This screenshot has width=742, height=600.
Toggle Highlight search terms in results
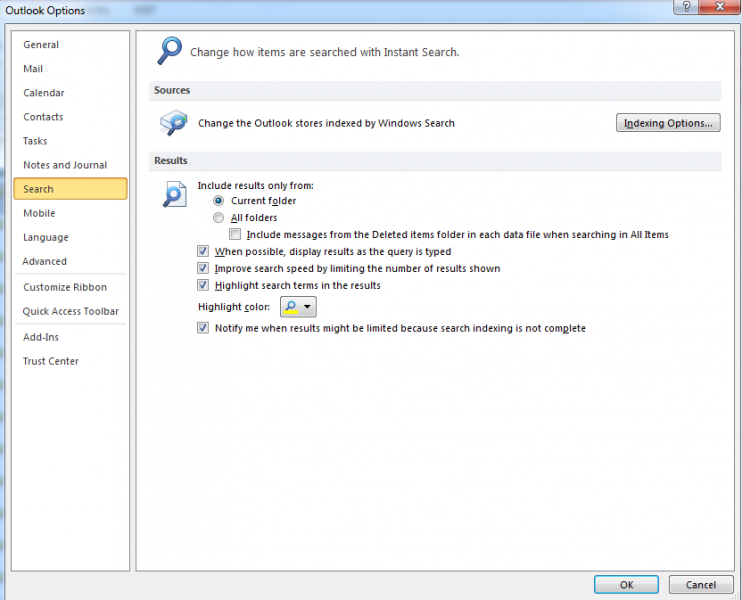(x=204, y=286)
